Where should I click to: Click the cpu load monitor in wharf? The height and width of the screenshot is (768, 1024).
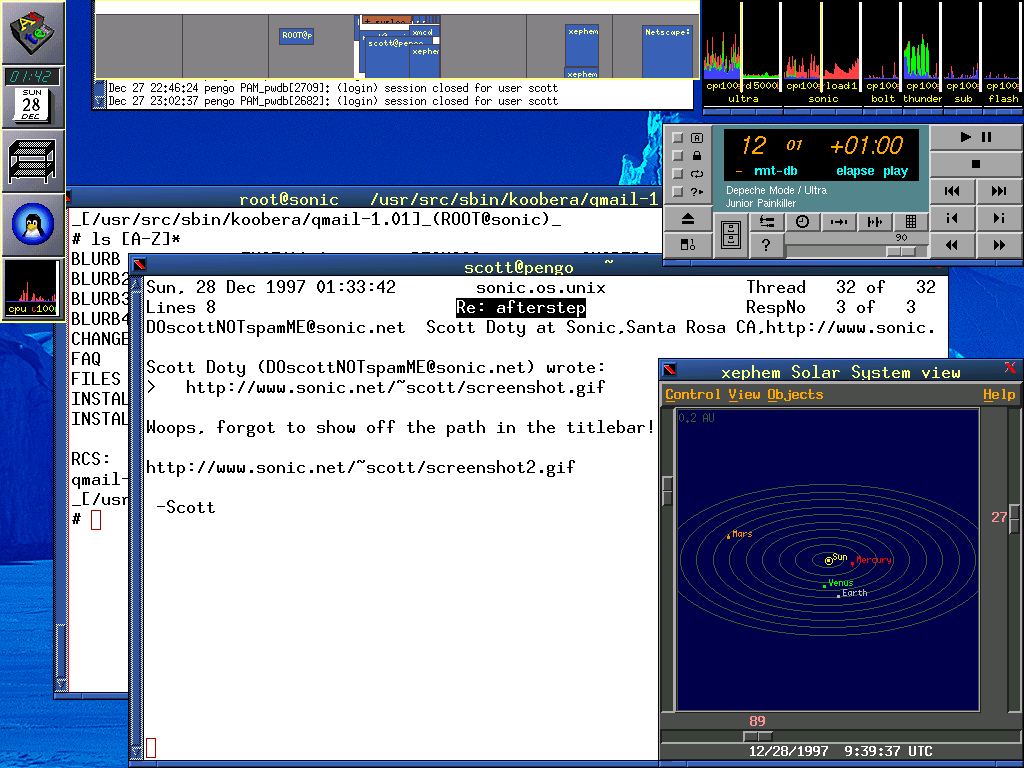pos(33,288)
